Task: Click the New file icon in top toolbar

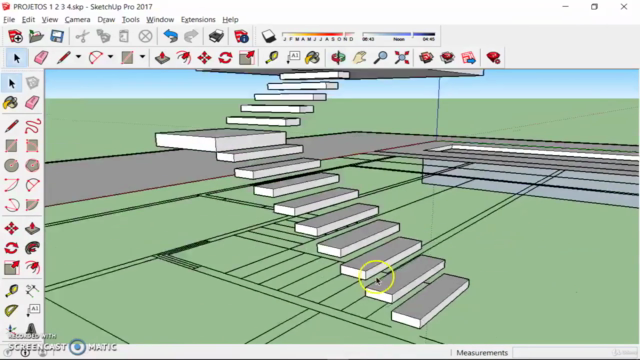Action: [x=15, y=36]
